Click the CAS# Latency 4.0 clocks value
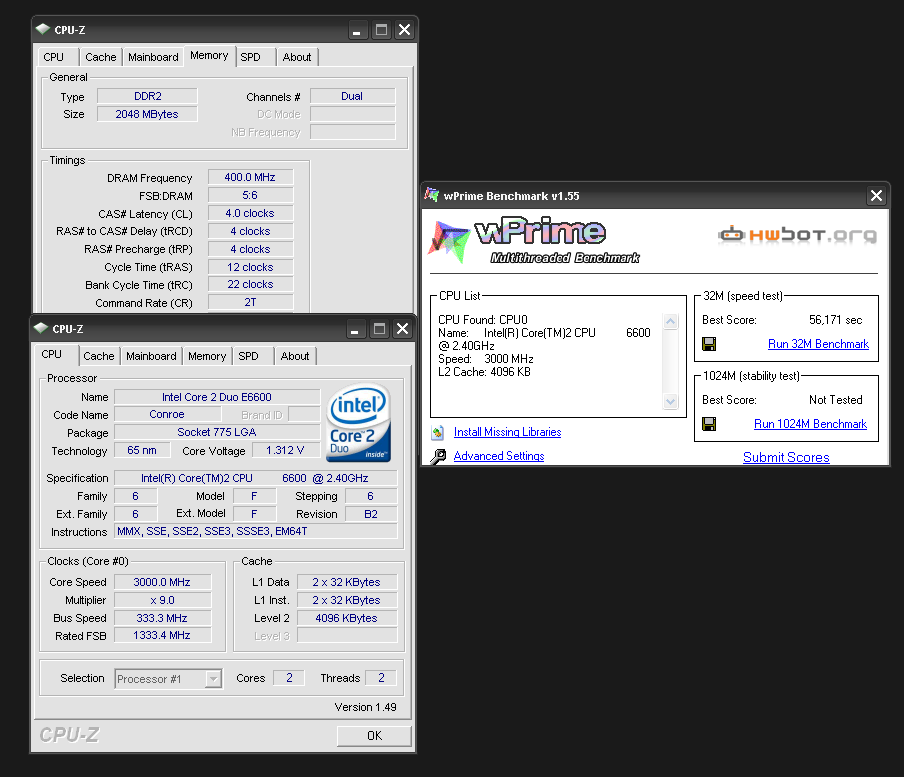 250,213
